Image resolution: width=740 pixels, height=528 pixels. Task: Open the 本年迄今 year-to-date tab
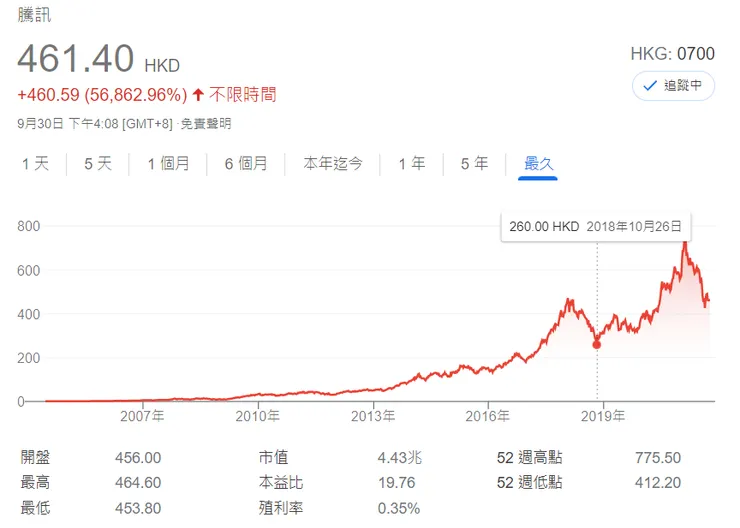tap(333, 164)
